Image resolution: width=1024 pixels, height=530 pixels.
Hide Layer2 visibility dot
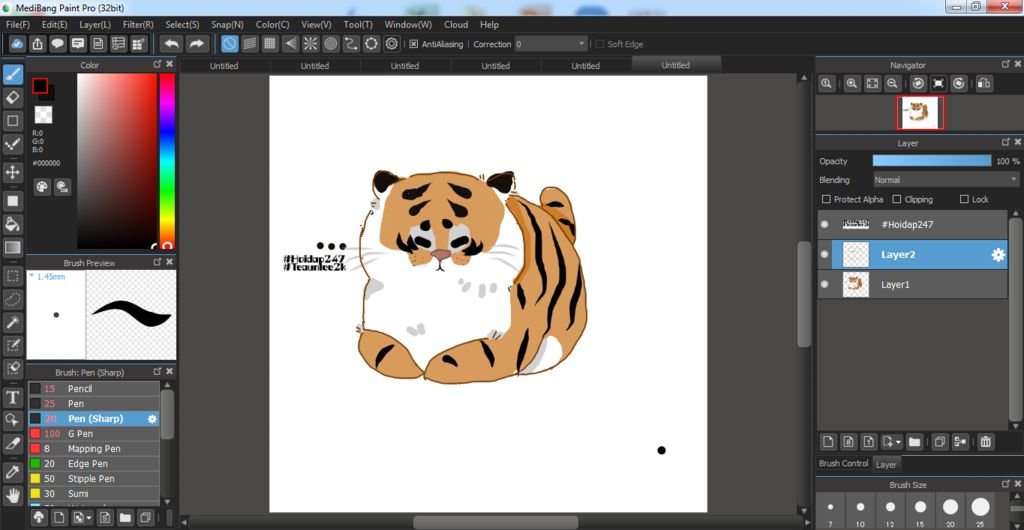(825, 254)
